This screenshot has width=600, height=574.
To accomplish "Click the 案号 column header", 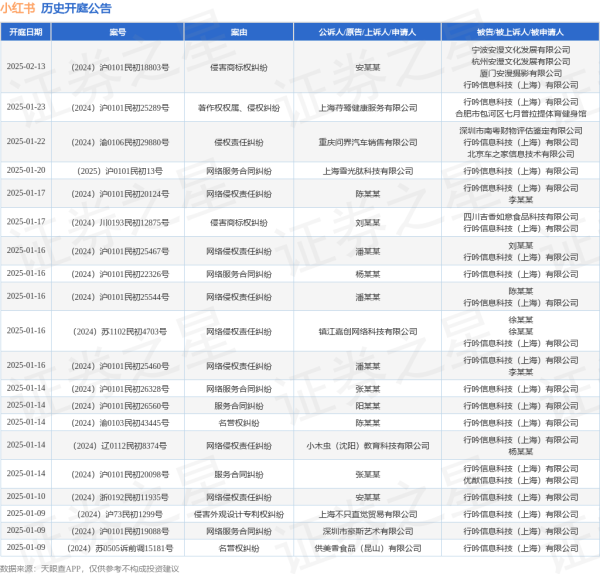I will (x=117, y=32).
